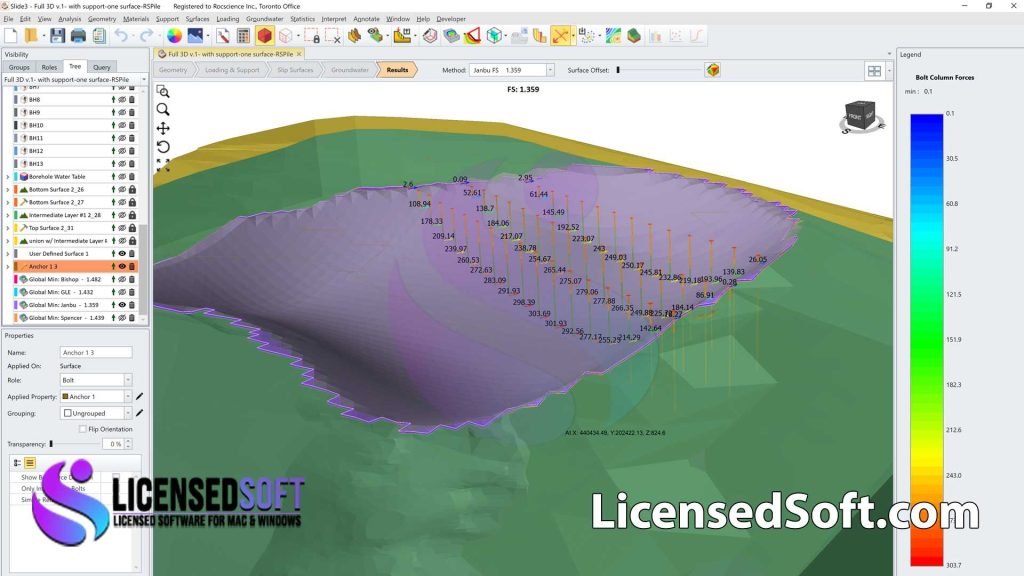
Task: Click the New file icon
Action: pyautogui.click(x=10, y=36)
